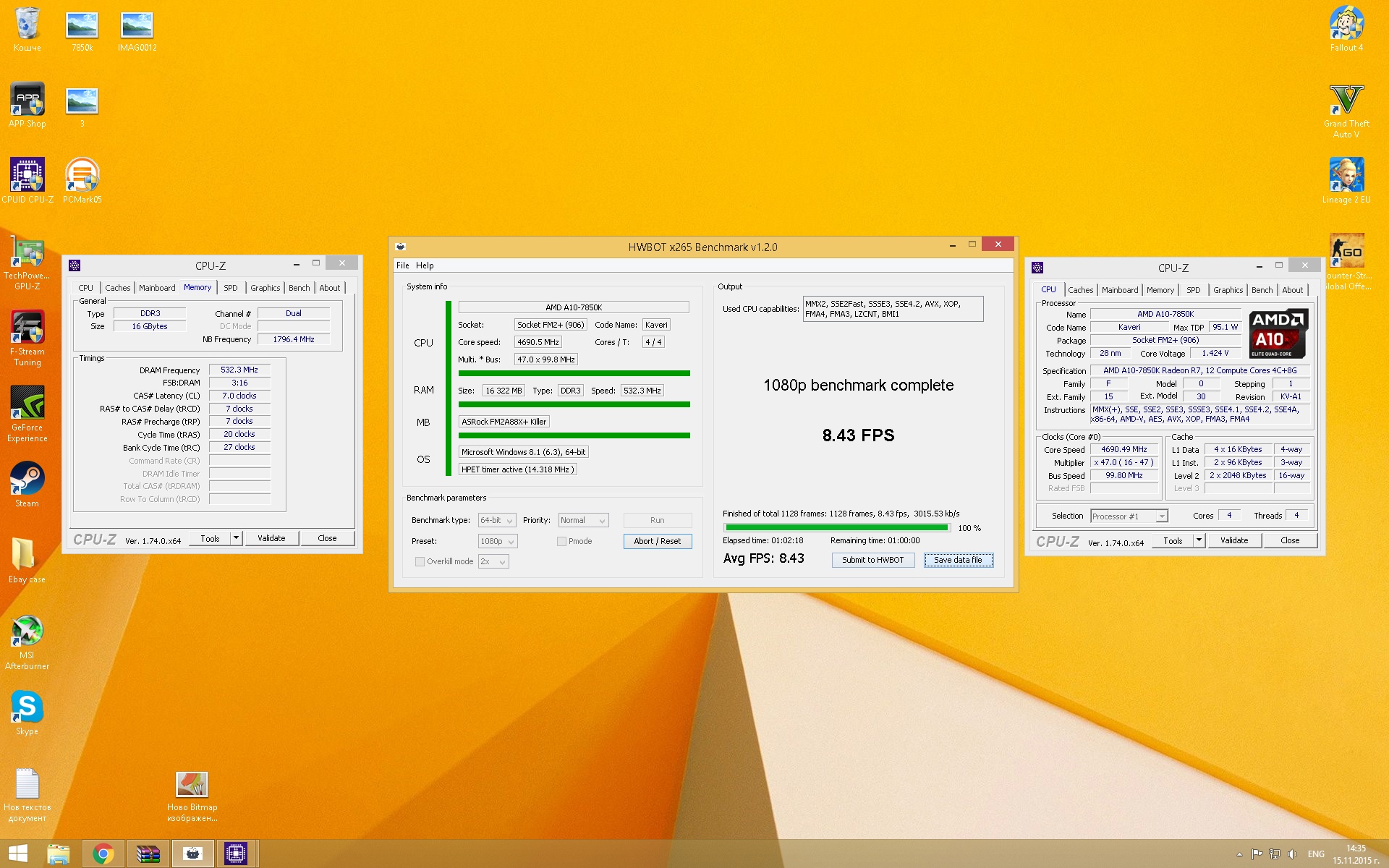The width and height of the screenshot is (1389, 868).
Task: Open the IMAG0012 image file
Action: point(137,30)
